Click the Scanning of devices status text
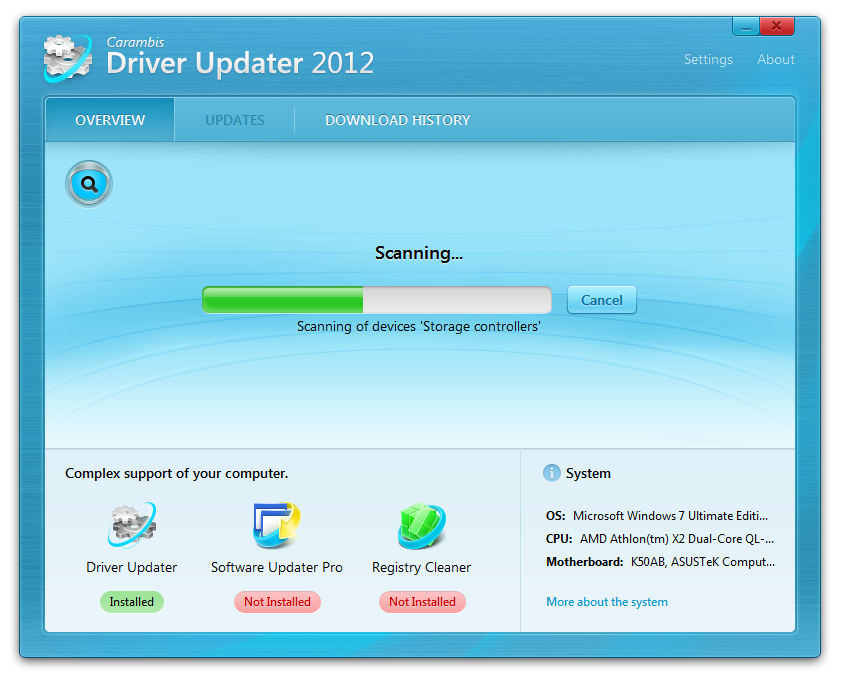Screen dimensions: 841x686 [x=419, y=326]
